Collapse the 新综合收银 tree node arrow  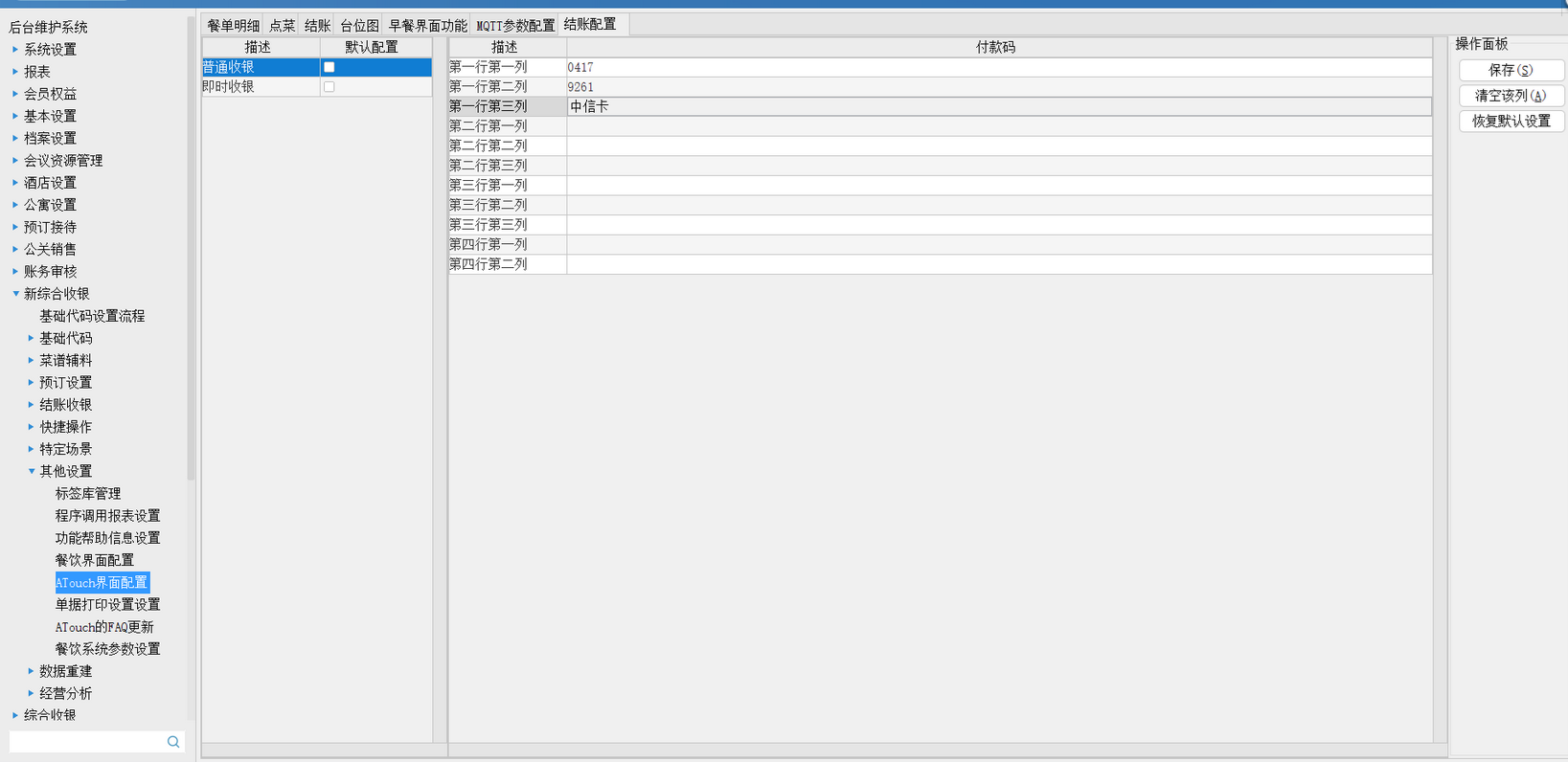15,294
